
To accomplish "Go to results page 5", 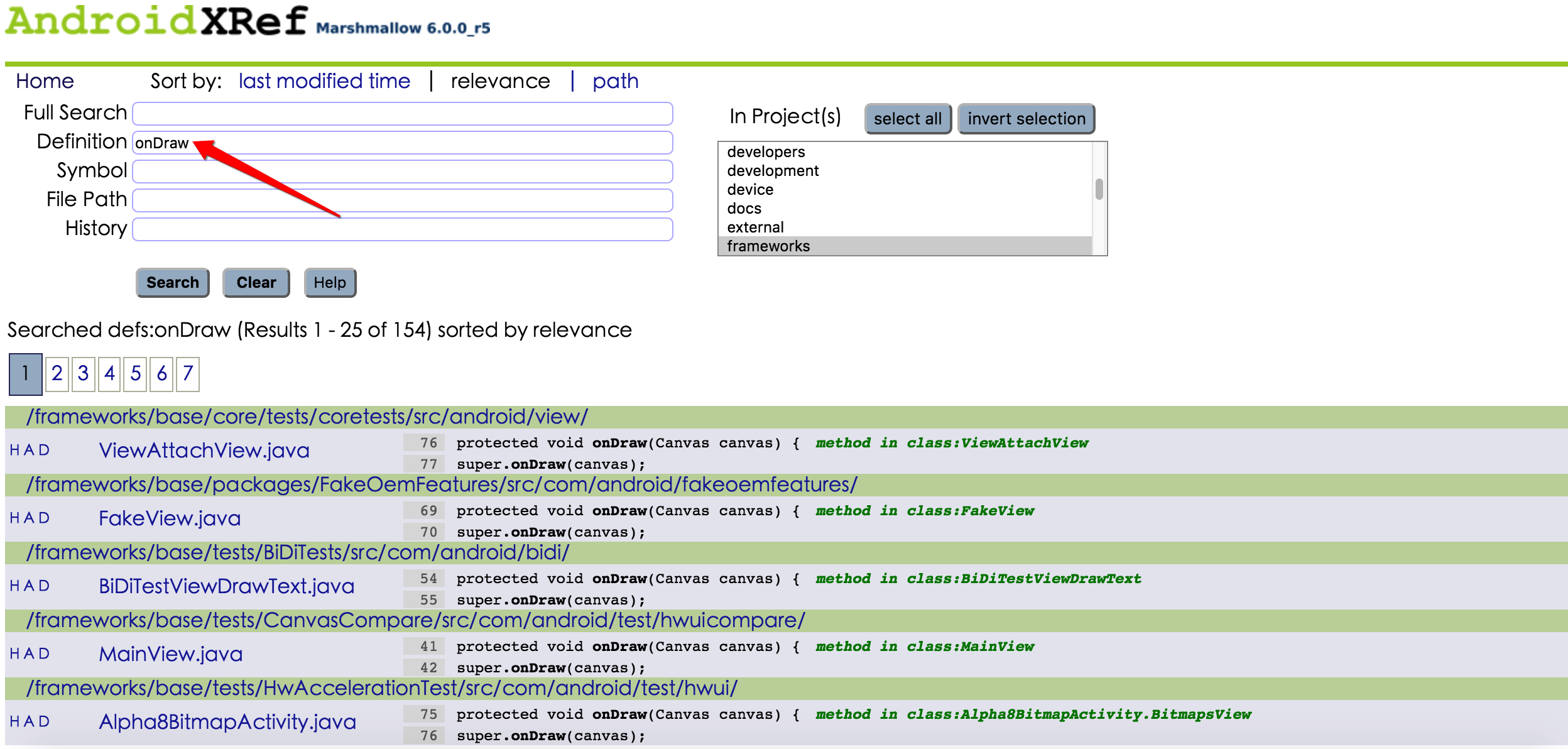I will (136, 374).
